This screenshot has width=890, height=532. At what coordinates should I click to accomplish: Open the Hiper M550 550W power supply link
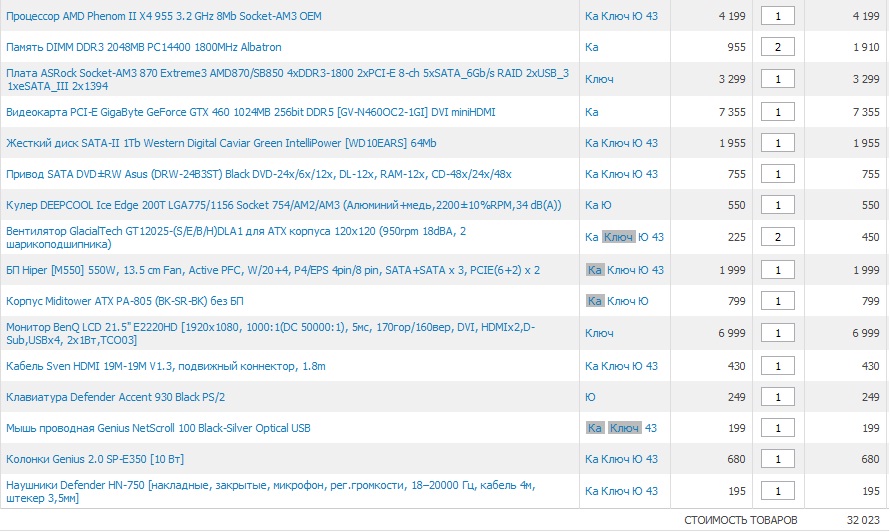coord(272,270)
